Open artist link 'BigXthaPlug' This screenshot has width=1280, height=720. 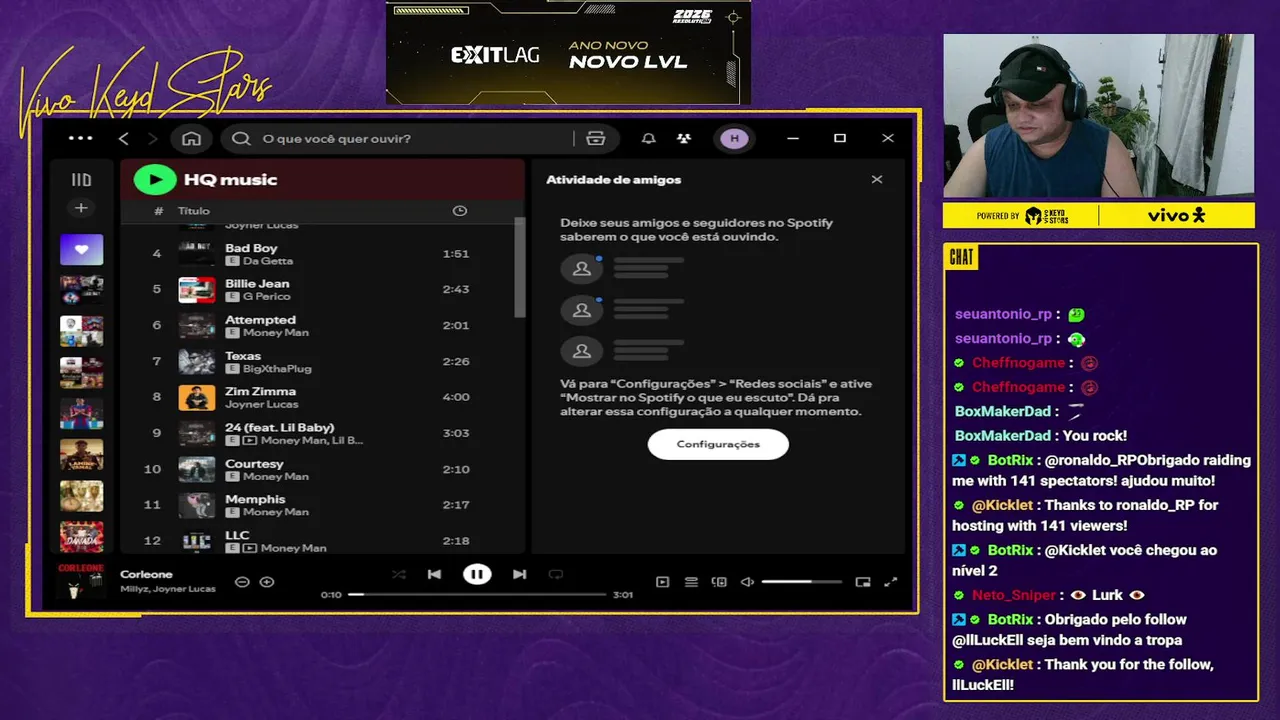coord(277,369)
